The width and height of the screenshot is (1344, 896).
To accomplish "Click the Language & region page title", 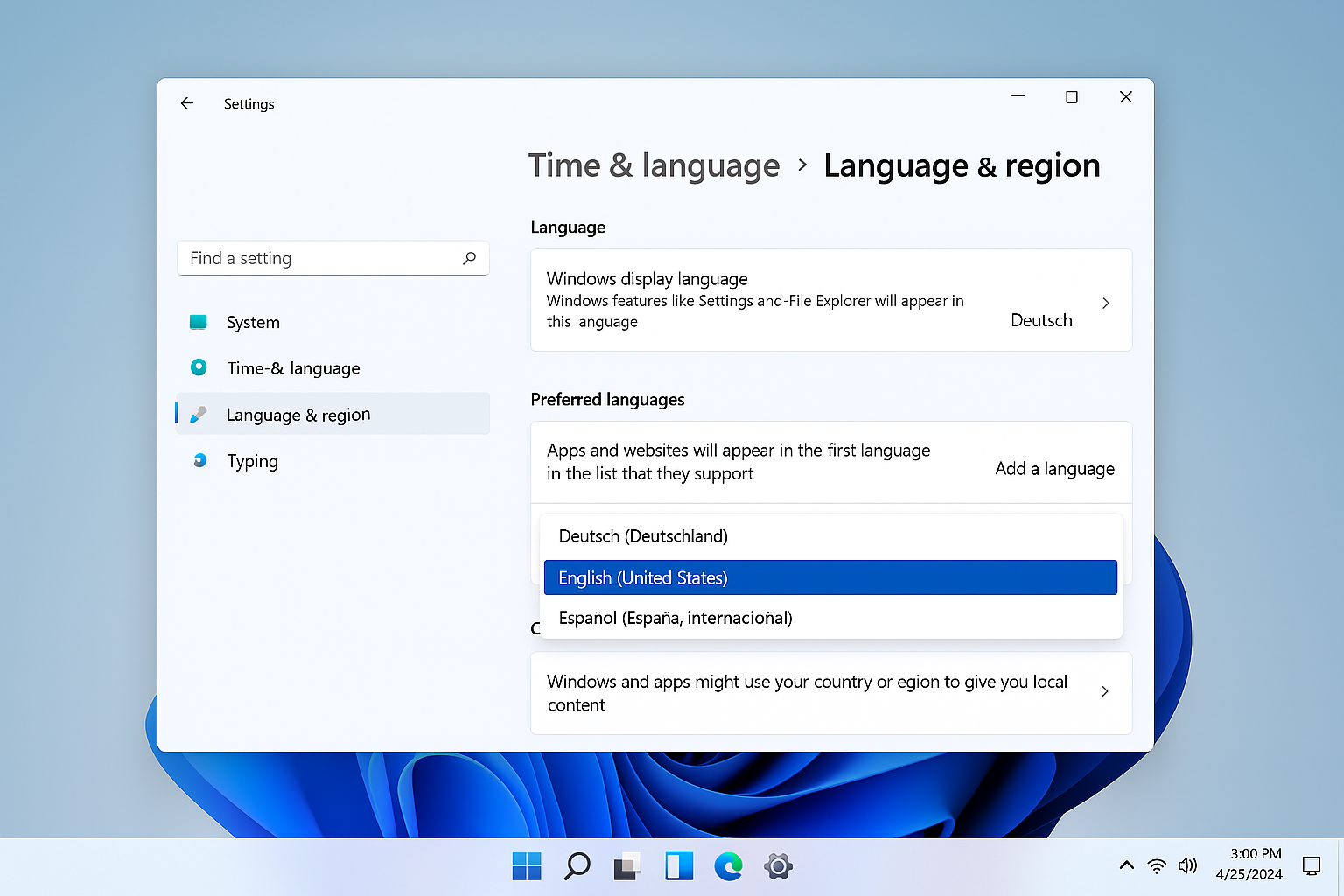I will 962,165.
